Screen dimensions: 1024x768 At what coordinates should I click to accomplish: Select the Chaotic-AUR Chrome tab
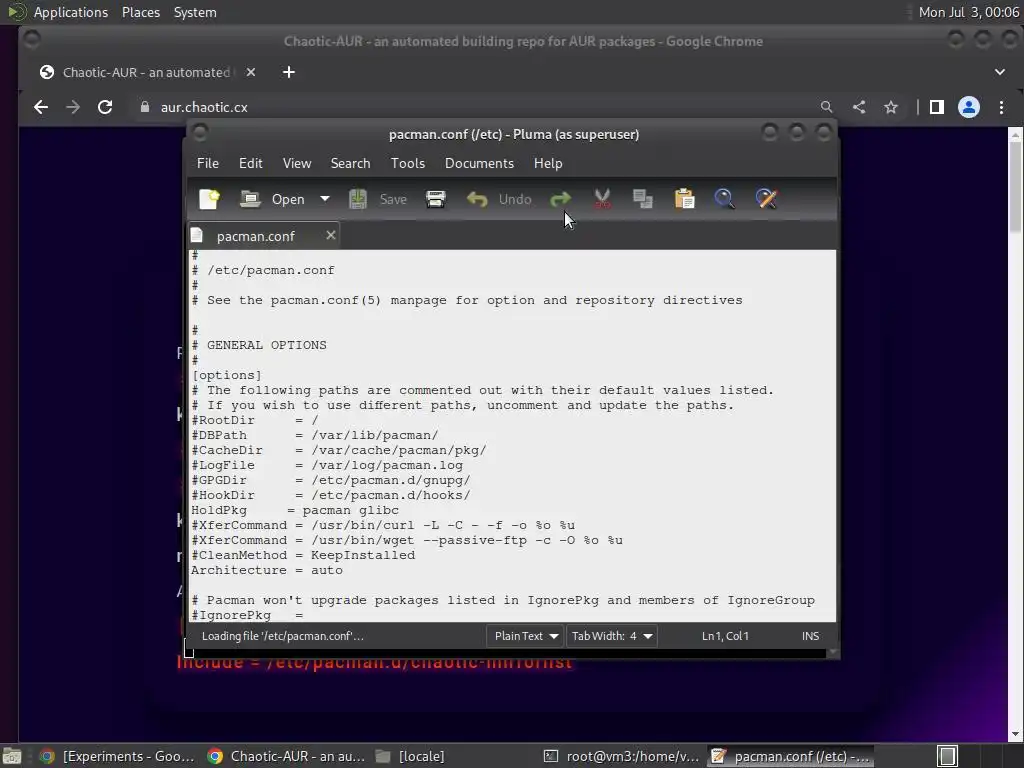point(146,72)
